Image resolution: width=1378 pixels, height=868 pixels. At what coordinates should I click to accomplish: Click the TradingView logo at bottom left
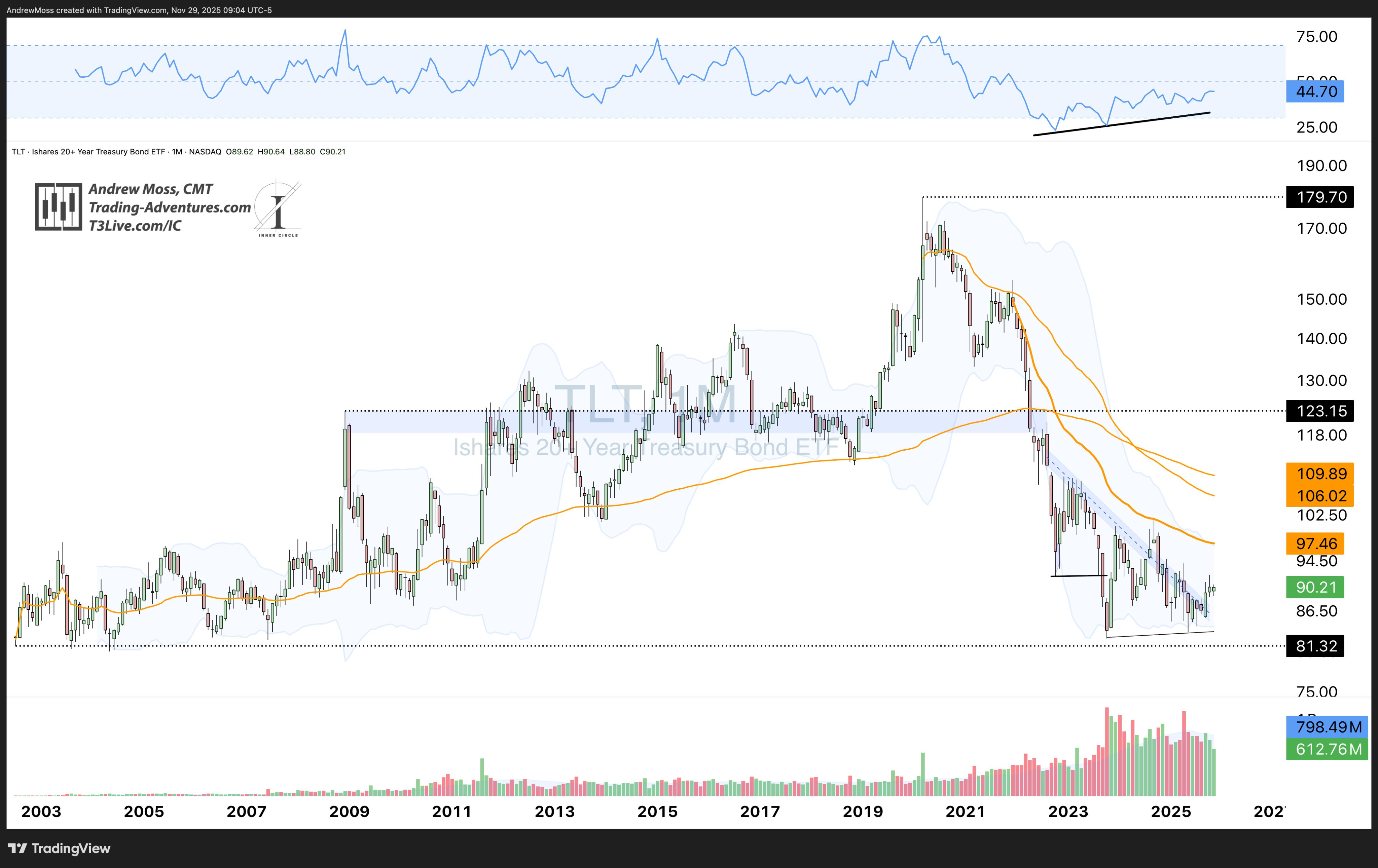59,848
